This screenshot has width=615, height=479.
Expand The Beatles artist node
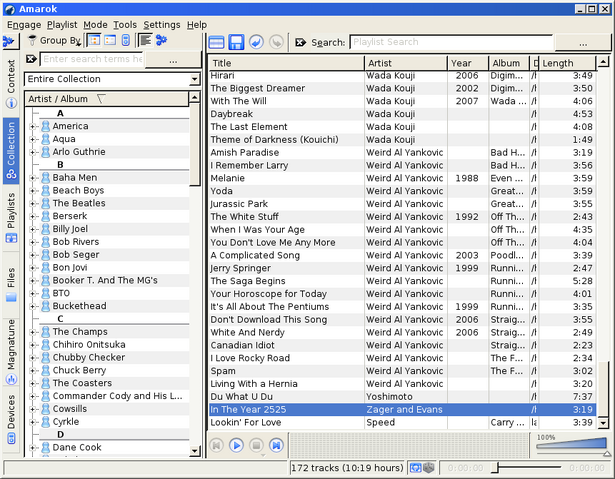click(x=33, y=204)
